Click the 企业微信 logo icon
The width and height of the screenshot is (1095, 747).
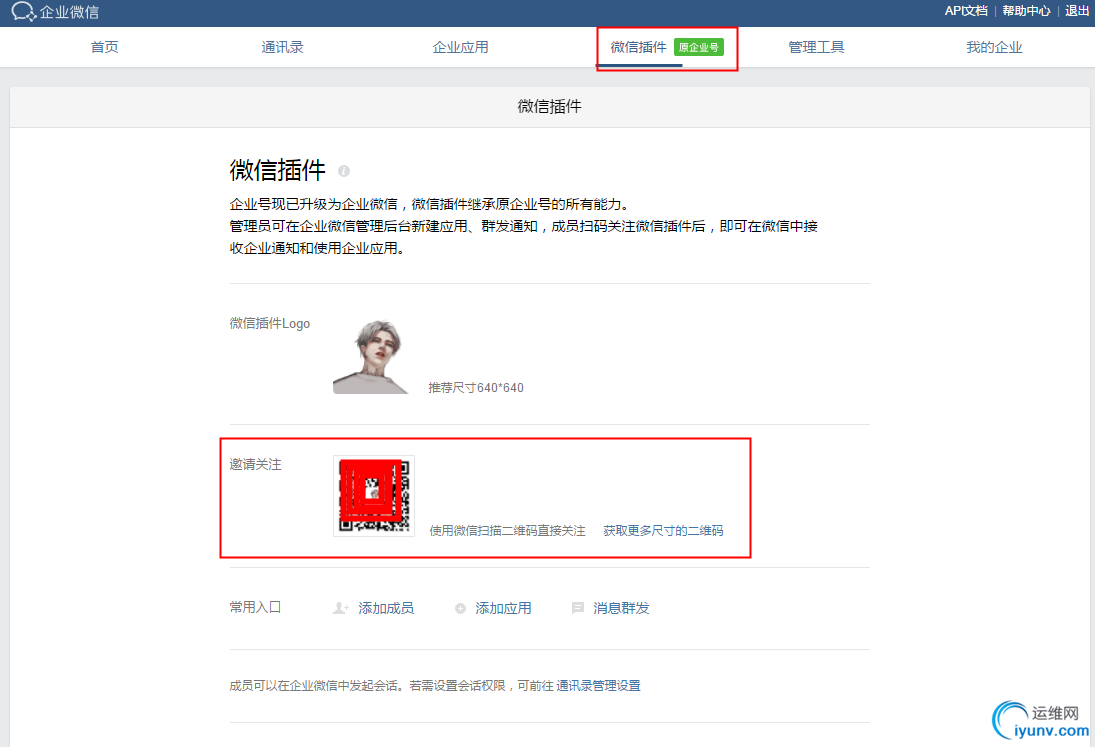24,11
